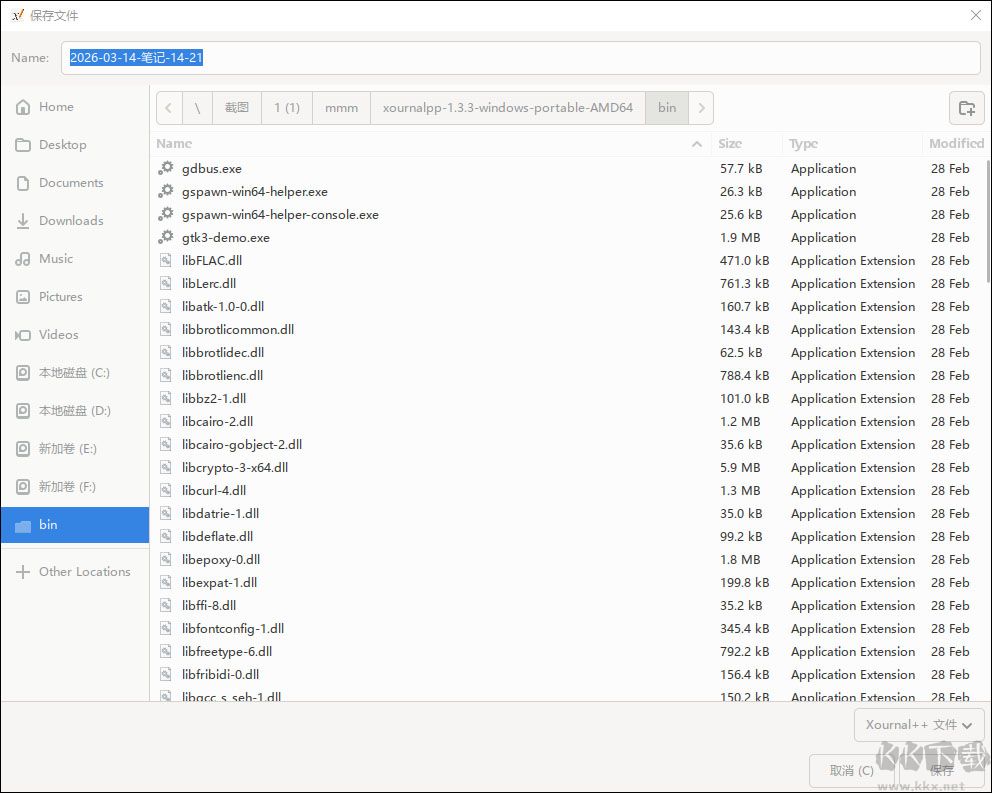Viewport: 992px width, 793px height.
Task: Select the libffi-8.dll file
Action: point(568,606)
